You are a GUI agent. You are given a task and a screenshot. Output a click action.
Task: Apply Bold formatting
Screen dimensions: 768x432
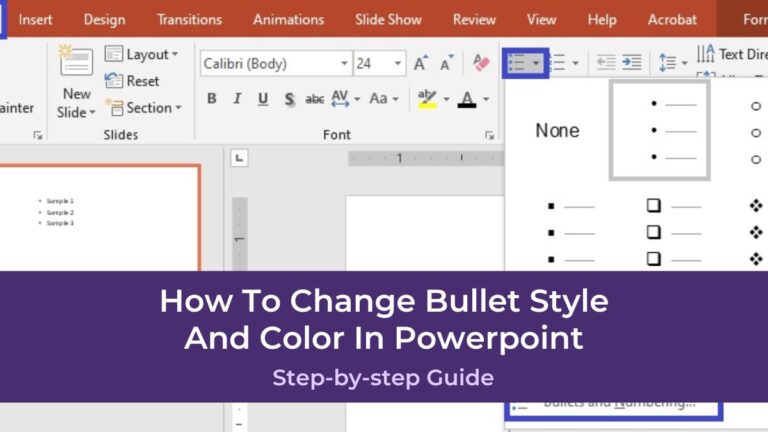pos(211,99)
